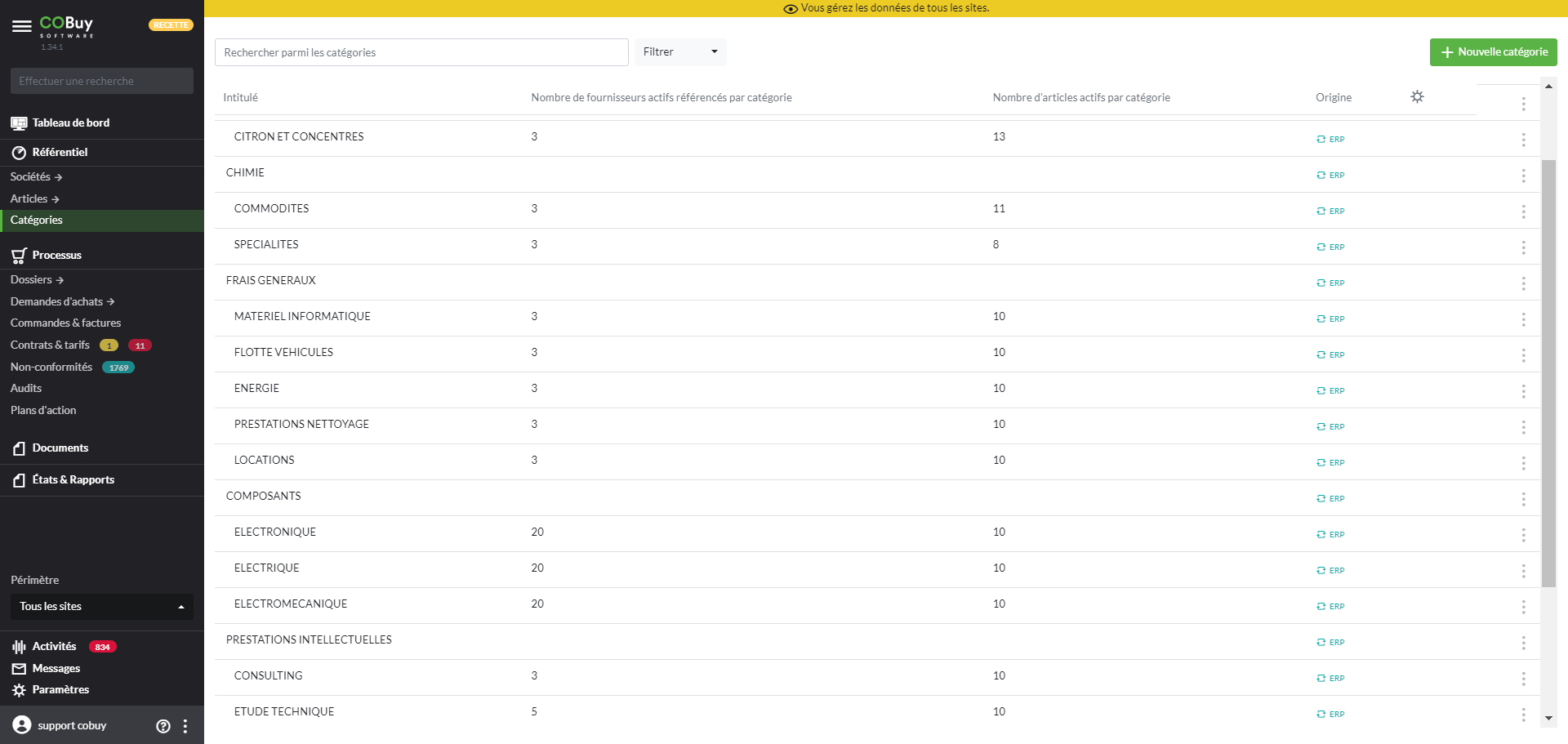Create a Nouvelle catégorie
This screenshot has height=744, width=1568.
click(1493, 52)
